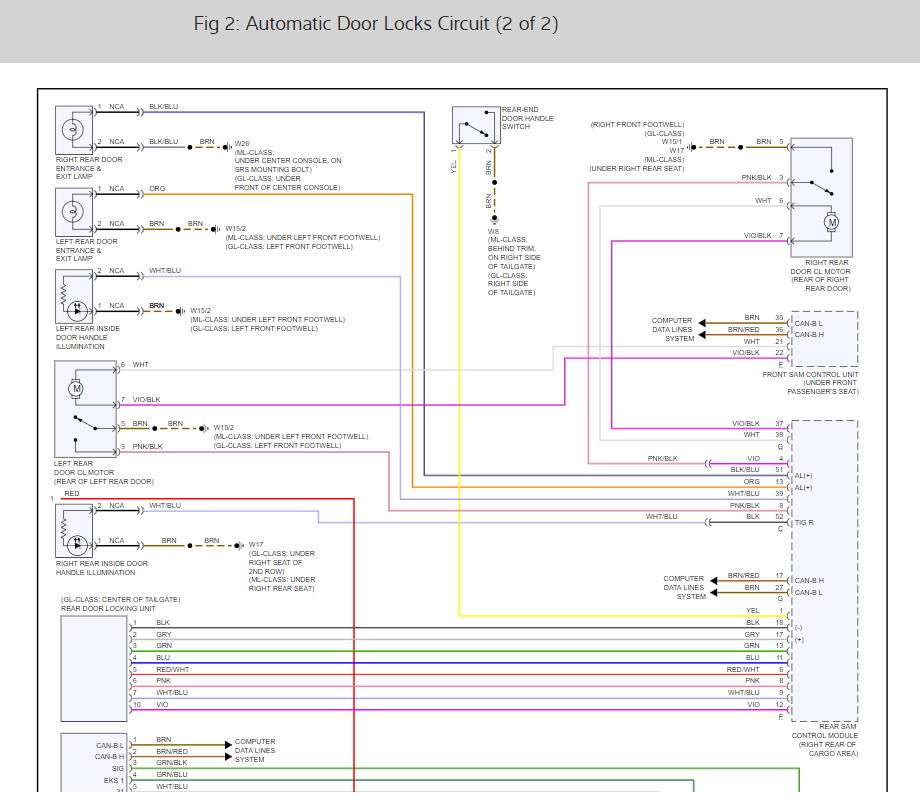
Task: Click LEFT REAR INSIDE DOOR HANDLE ILLUMINATION label
Action: pyautogui.click(x=87, y=337)
